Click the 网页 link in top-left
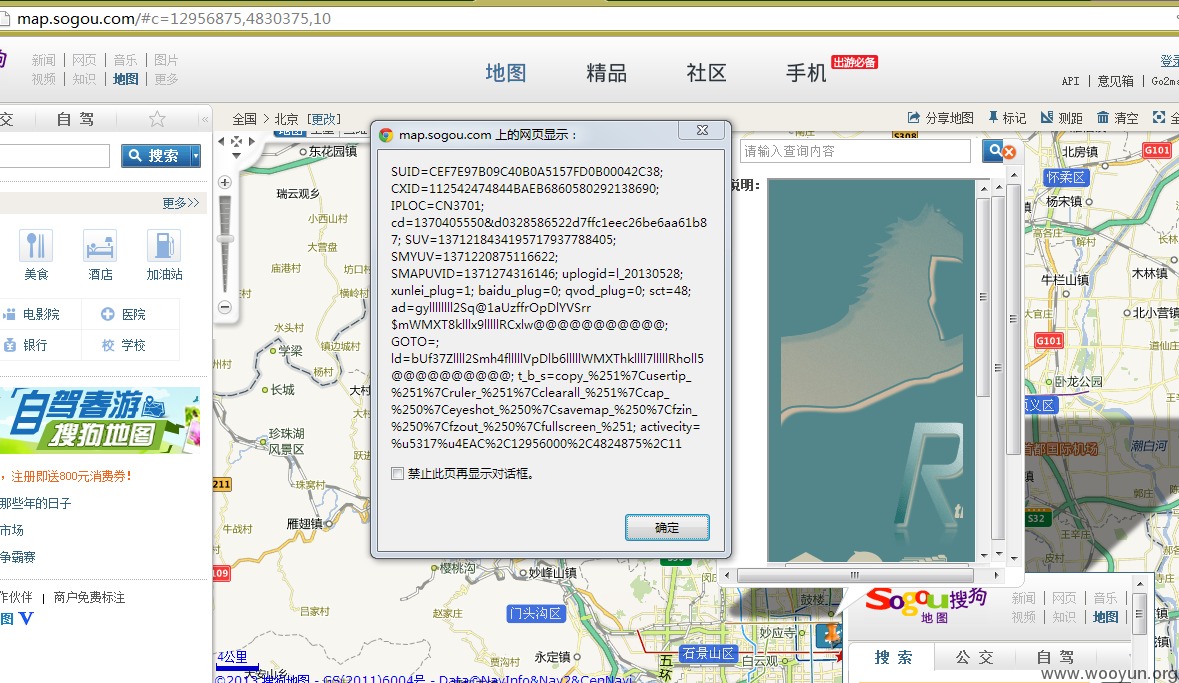Viewport: 1179px width, 683px height. 84,60
